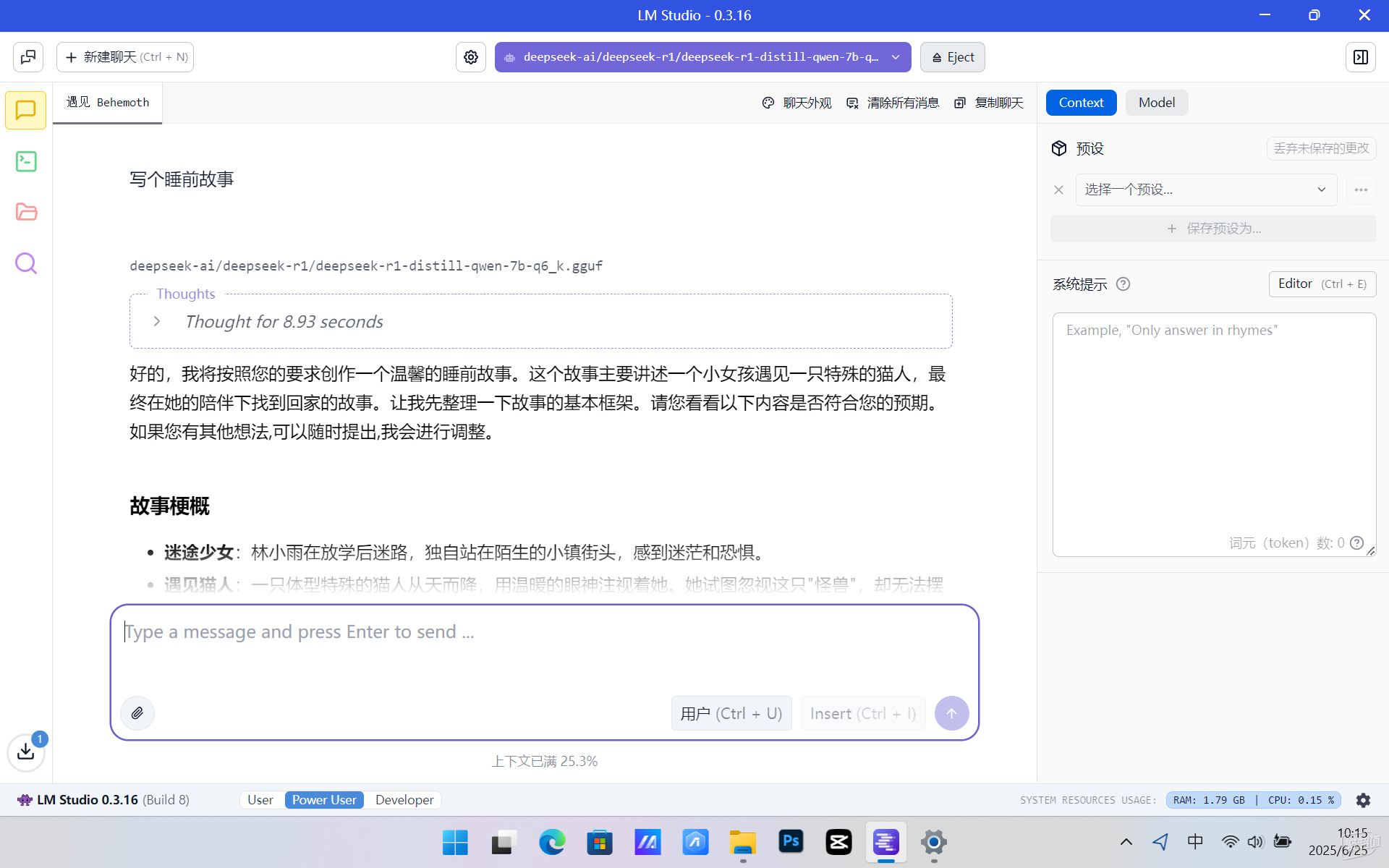The height and width of the screenshot is (868, 1389).
Task: Open Microsoft Store from taskbar
Action: click(x=600, y=842)
